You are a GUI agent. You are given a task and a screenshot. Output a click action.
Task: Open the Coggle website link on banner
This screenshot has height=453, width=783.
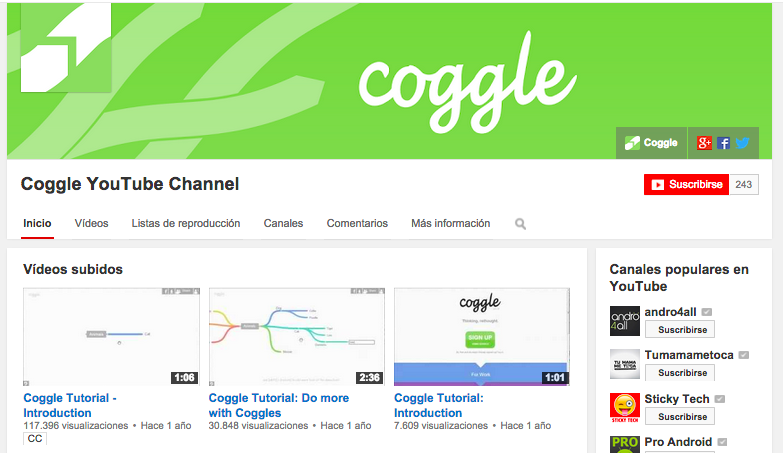point(651,143)
